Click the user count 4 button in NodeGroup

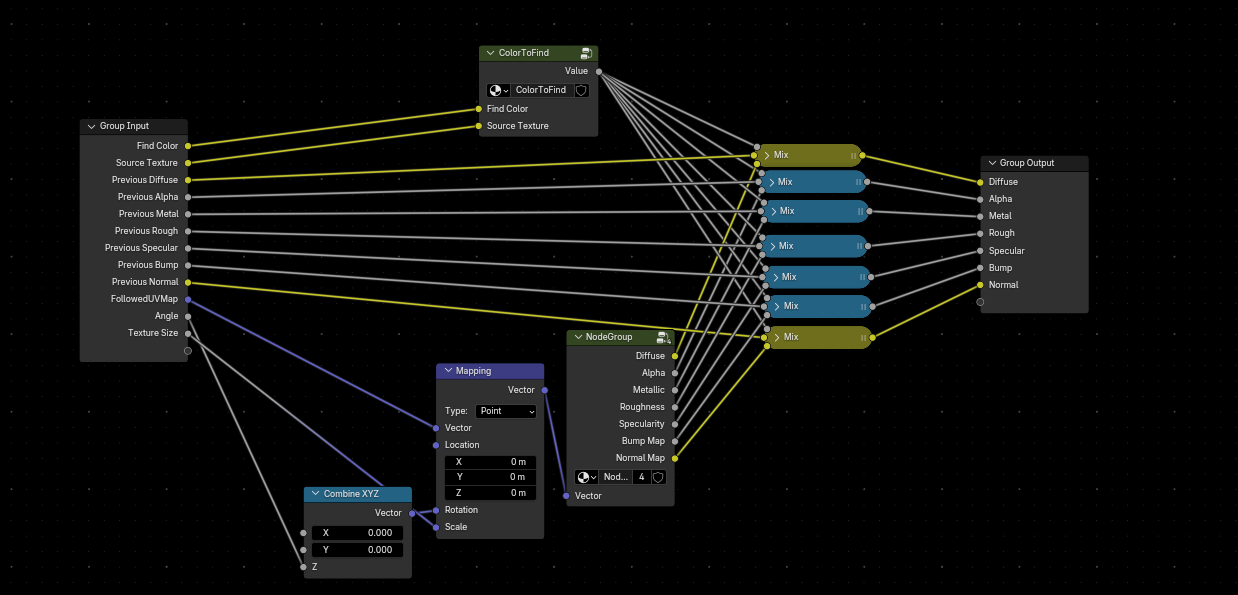(642, 477)
